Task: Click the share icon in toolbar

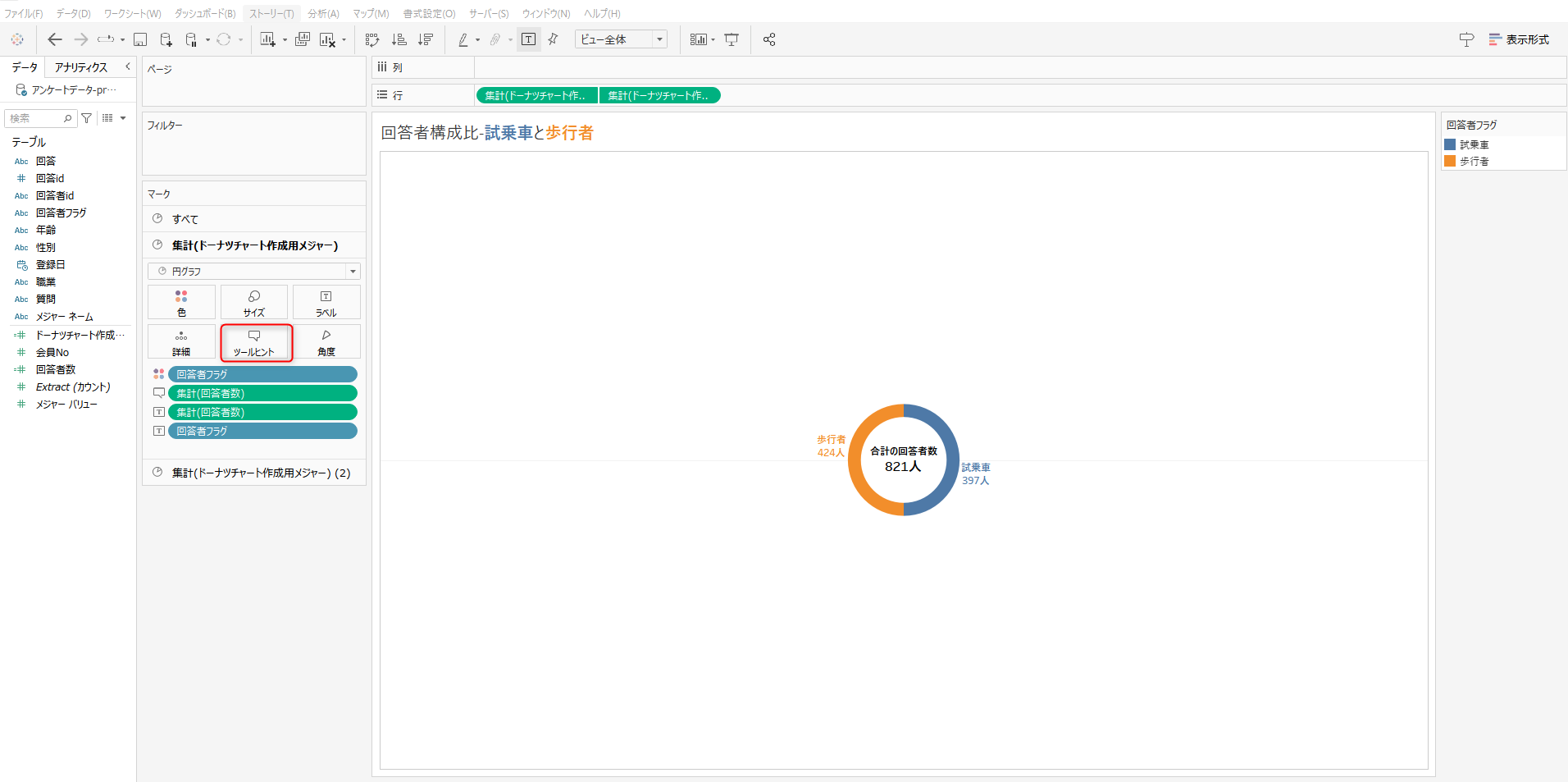Action: tap(769, 39)
